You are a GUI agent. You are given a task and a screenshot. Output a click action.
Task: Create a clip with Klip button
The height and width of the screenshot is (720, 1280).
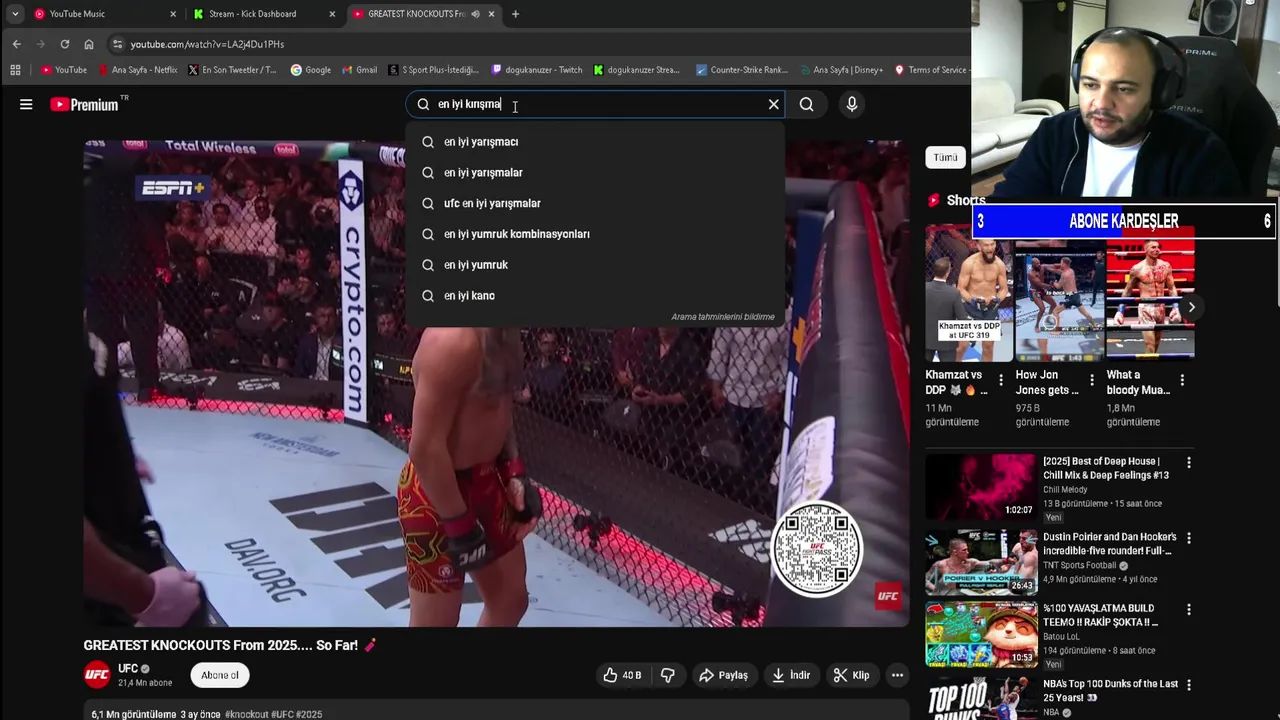click(851, 675)
